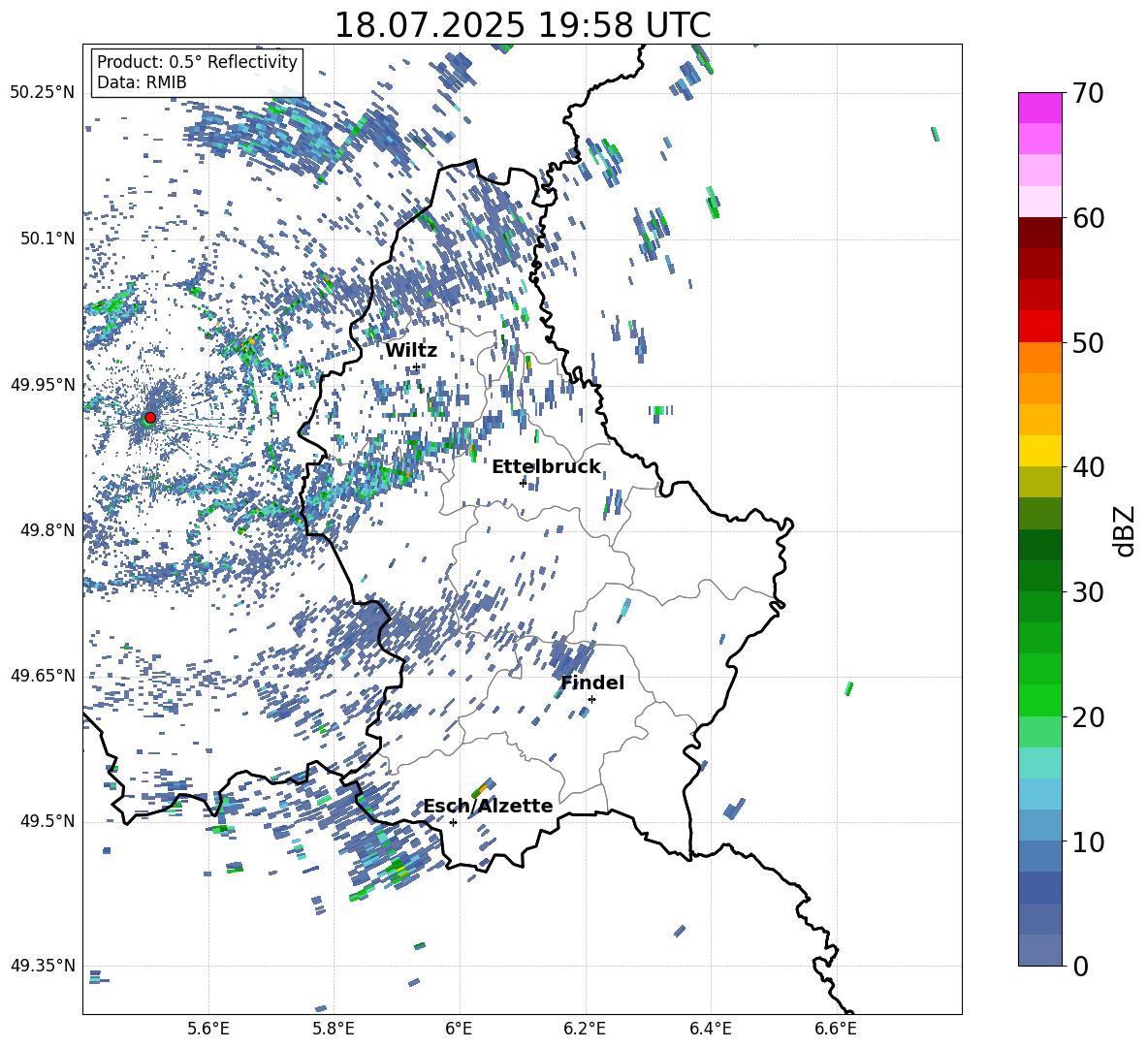
Task: Click the latitude label 49.5°N
Action: click(x=47, y=820)
